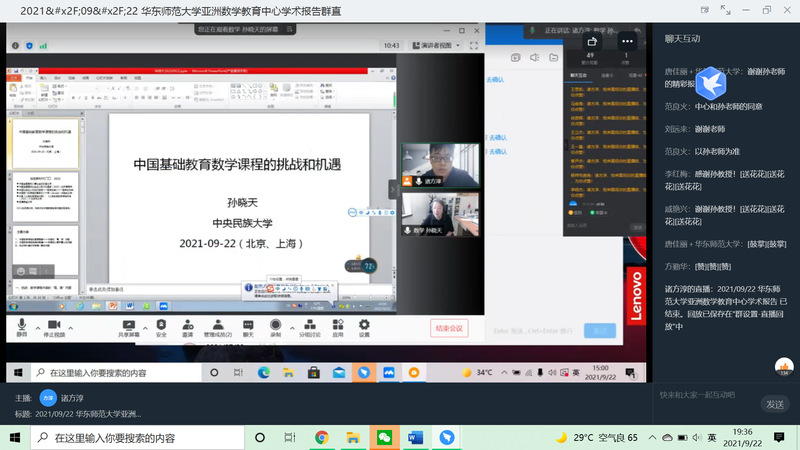
Task: Select the first slide thumbnail in PowerPoint
Action: tap(45, 143)
